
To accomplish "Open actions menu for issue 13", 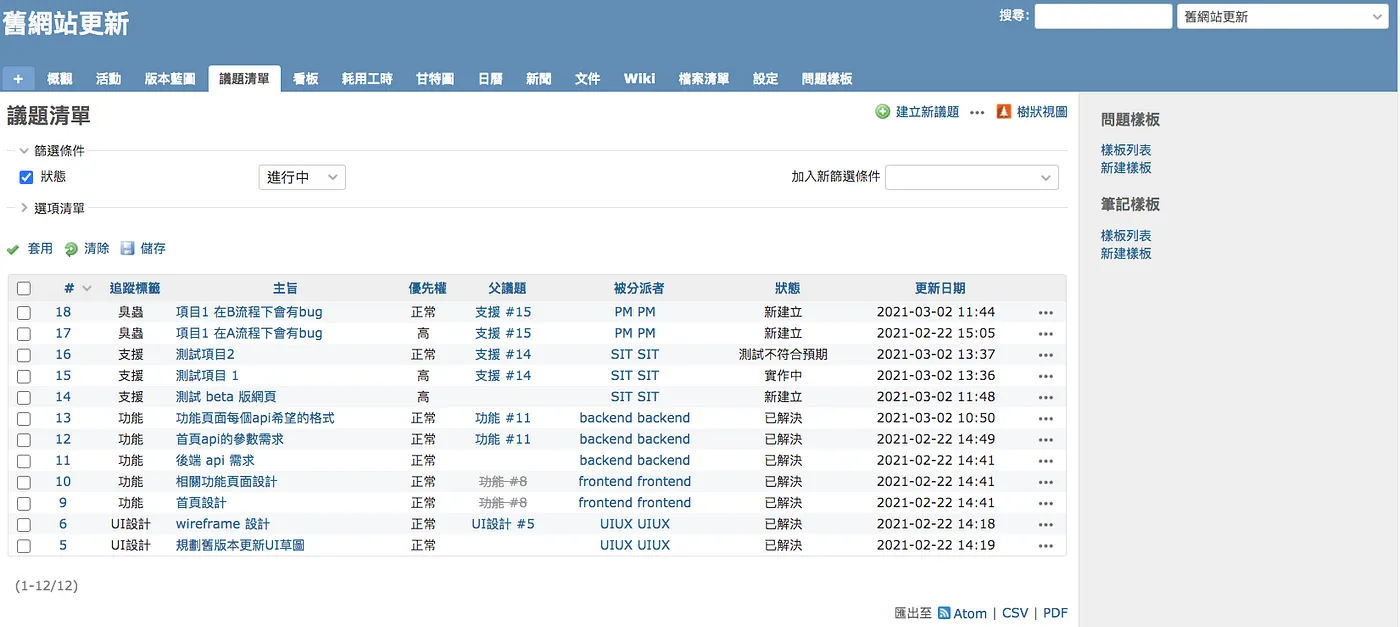I will 1046,418.
